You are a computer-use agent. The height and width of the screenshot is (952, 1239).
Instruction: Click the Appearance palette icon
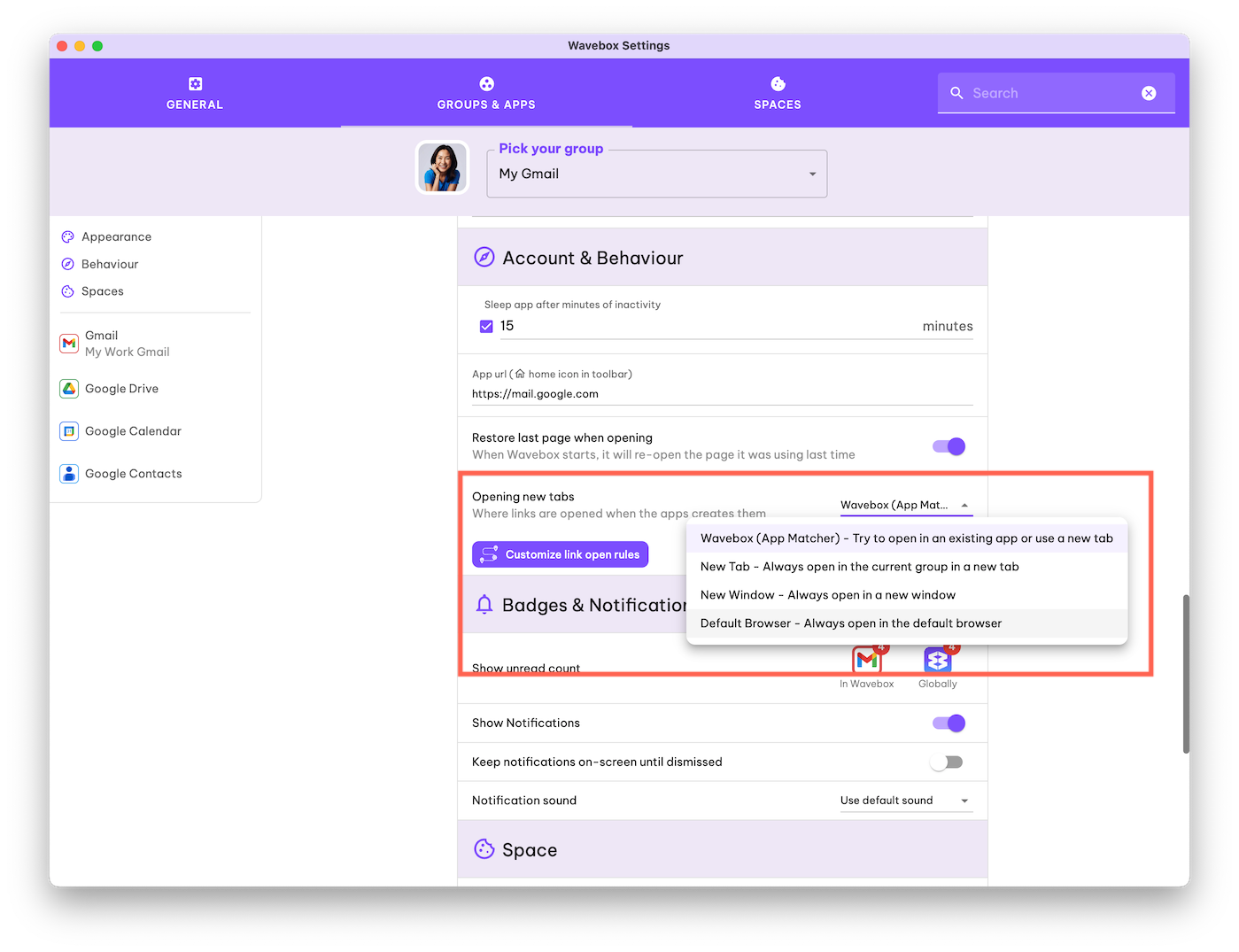pyautogui.click(x=67, y=236)
